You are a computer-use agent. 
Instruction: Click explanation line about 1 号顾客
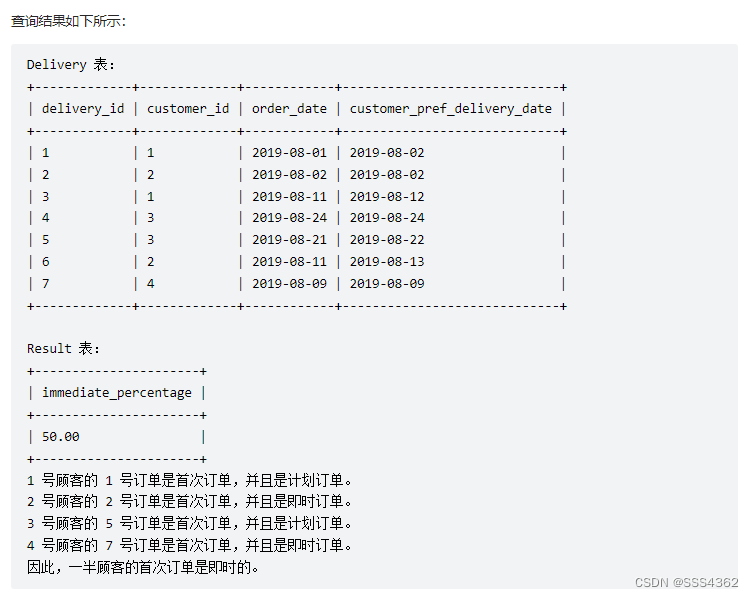click(189, 480)
